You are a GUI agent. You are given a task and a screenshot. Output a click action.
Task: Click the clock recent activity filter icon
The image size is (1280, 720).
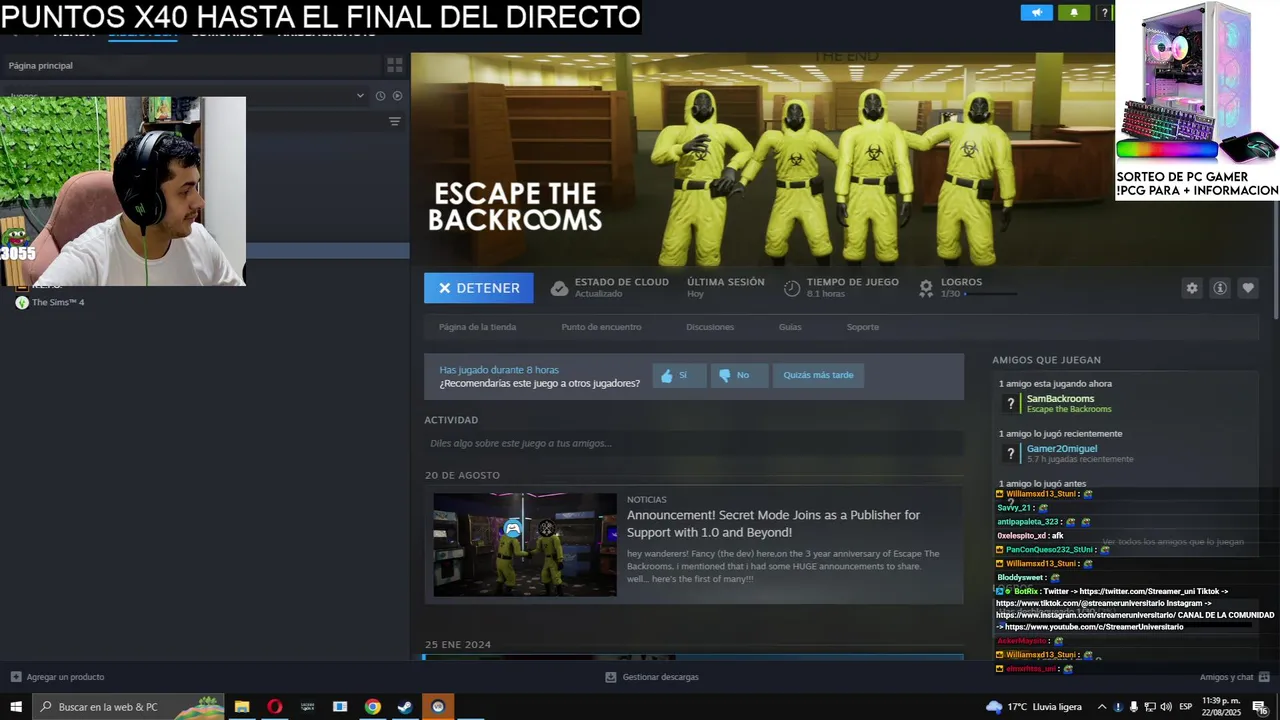380,96
